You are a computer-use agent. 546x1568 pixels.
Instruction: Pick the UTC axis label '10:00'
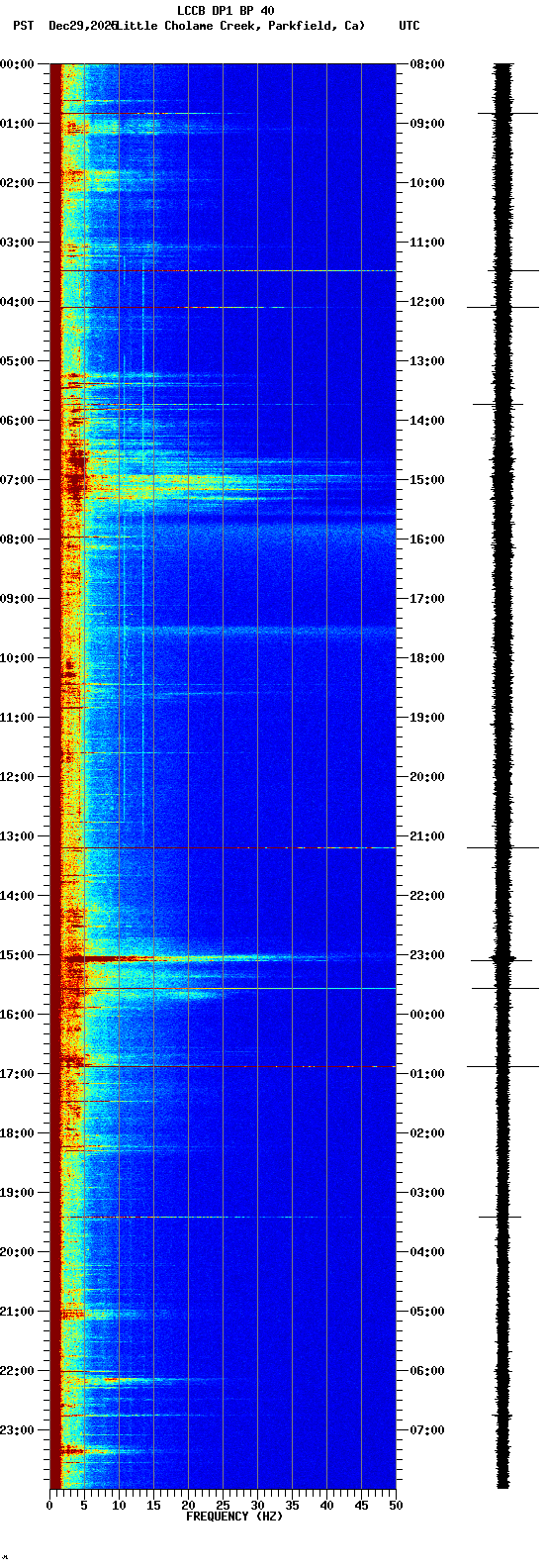tap(427, 183)
